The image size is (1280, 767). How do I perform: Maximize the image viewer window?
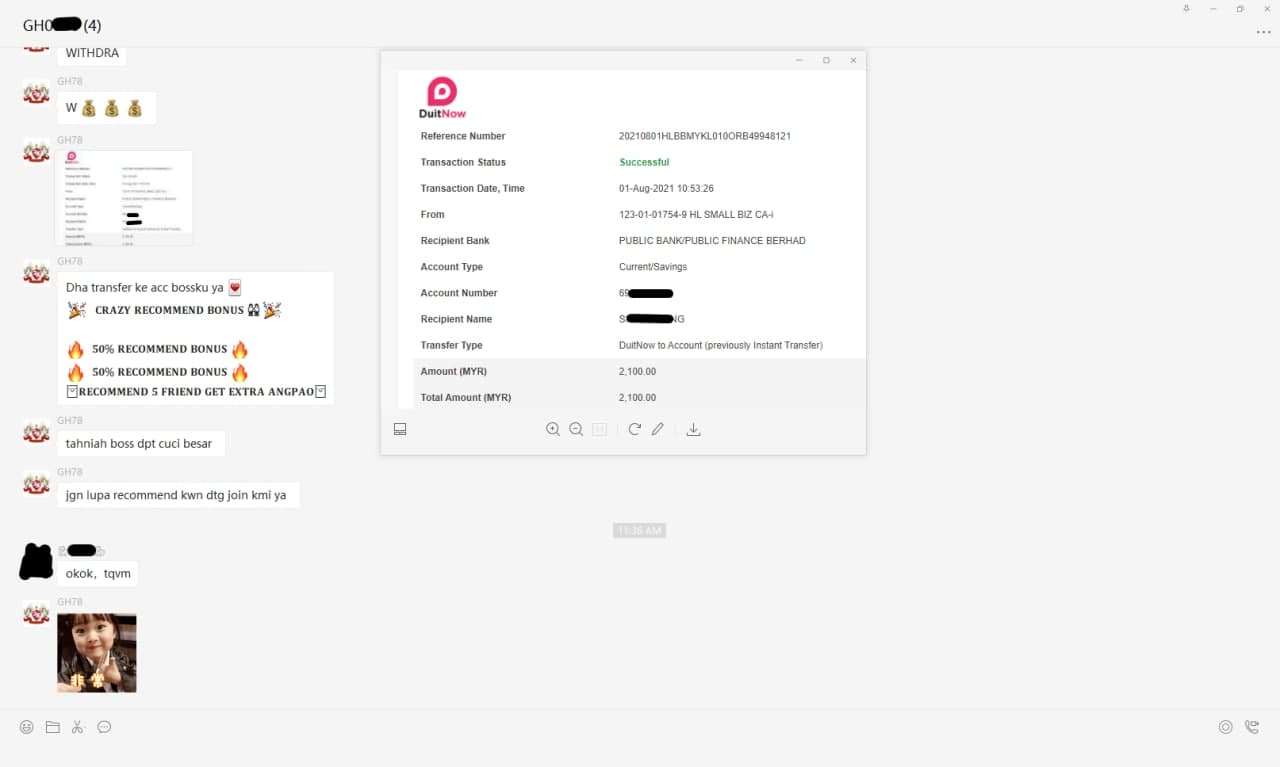(826, 60)
